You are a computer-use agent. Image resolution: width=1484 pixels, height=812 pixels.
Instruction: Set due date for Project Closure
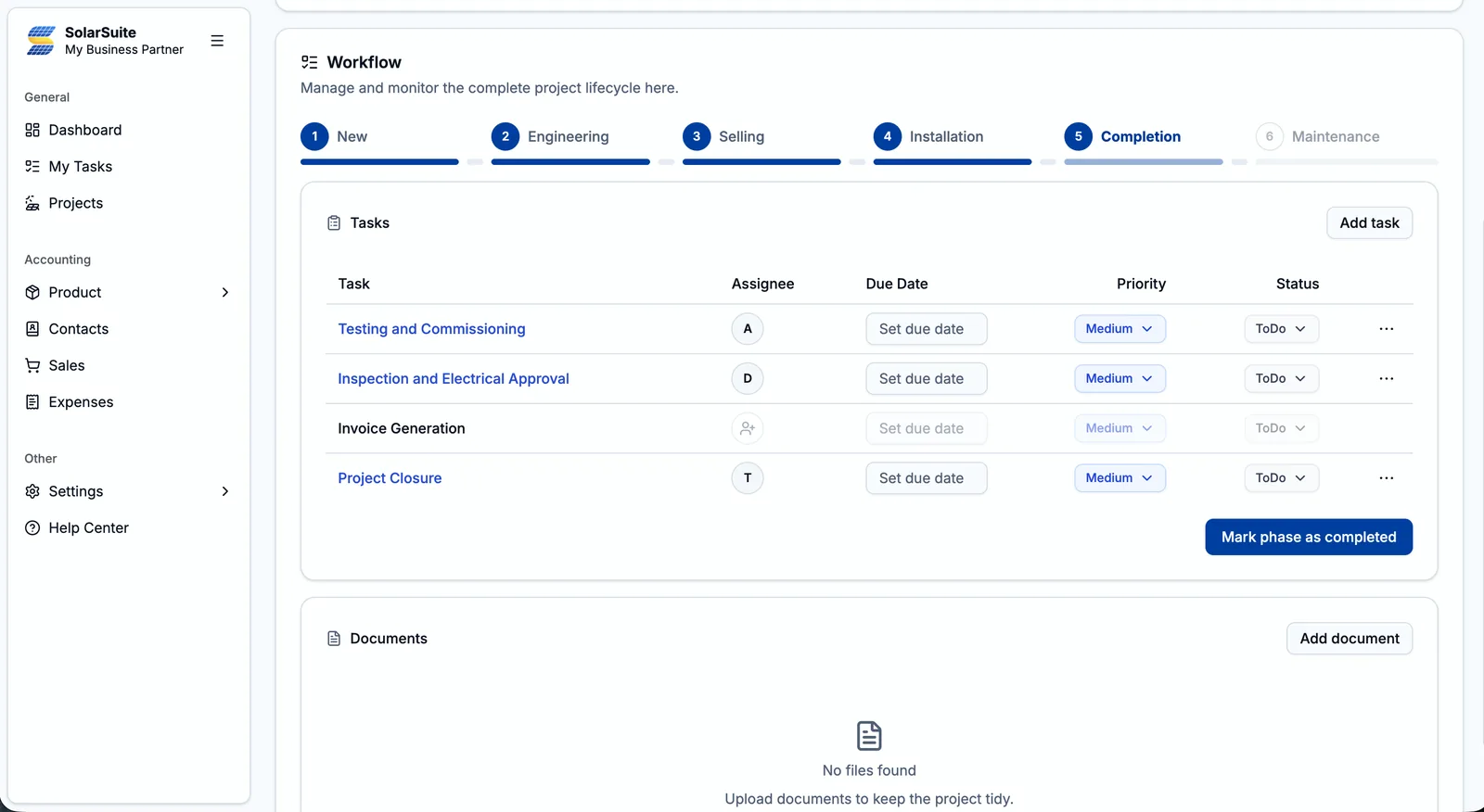927,478
